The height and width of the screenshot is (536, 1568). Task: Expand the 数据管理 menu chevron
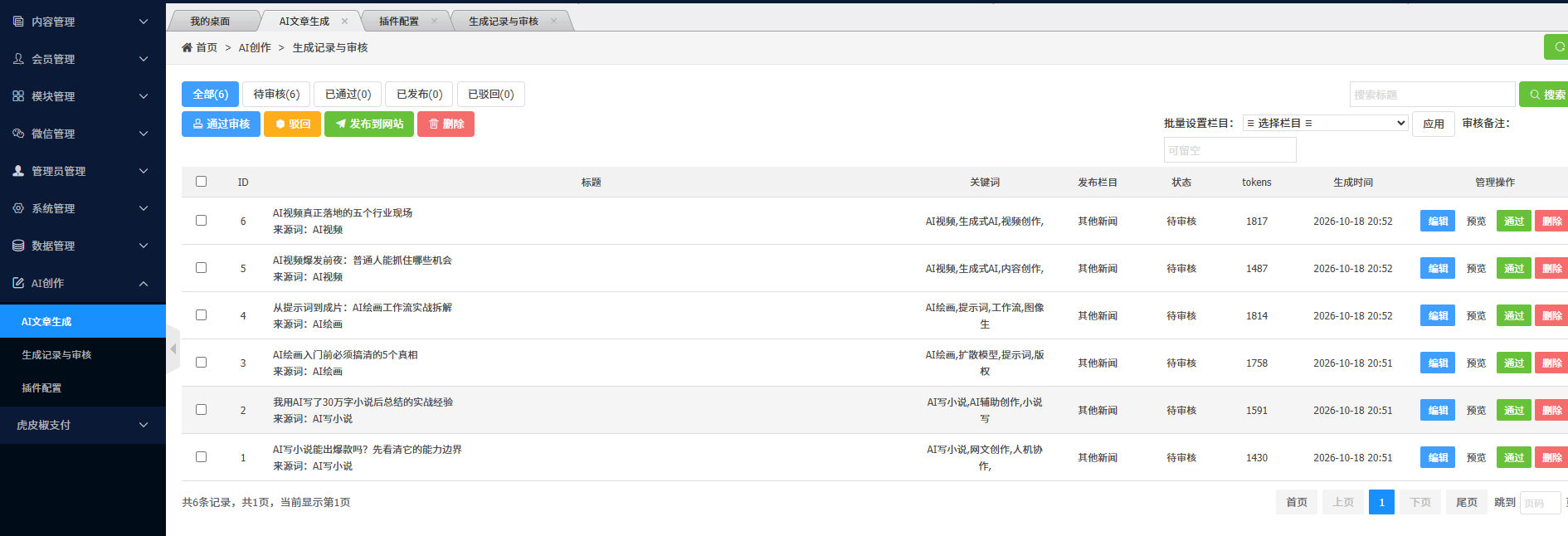(x=144, y=246)
